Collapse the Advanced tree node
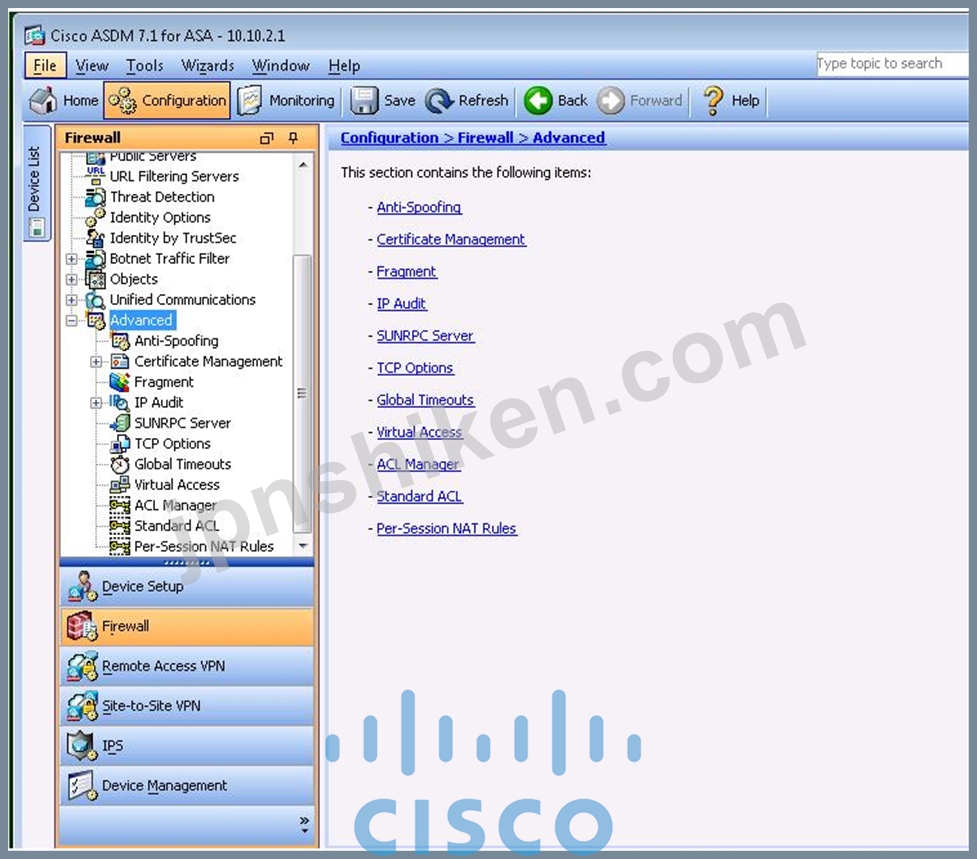The width and height of the screenshot is (977, 859). pyautogui.click(x=72, y=320)
